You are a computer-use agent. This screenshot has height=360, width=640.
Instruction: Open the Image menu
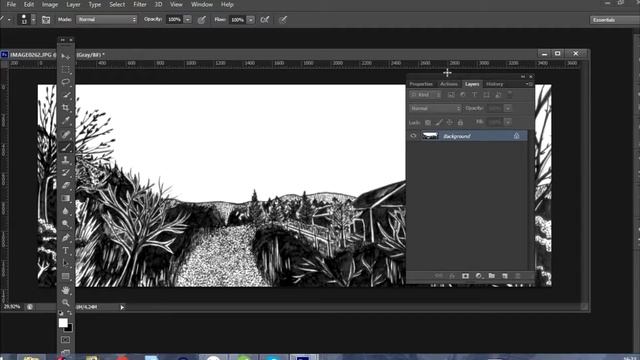(x=50, y=4)
